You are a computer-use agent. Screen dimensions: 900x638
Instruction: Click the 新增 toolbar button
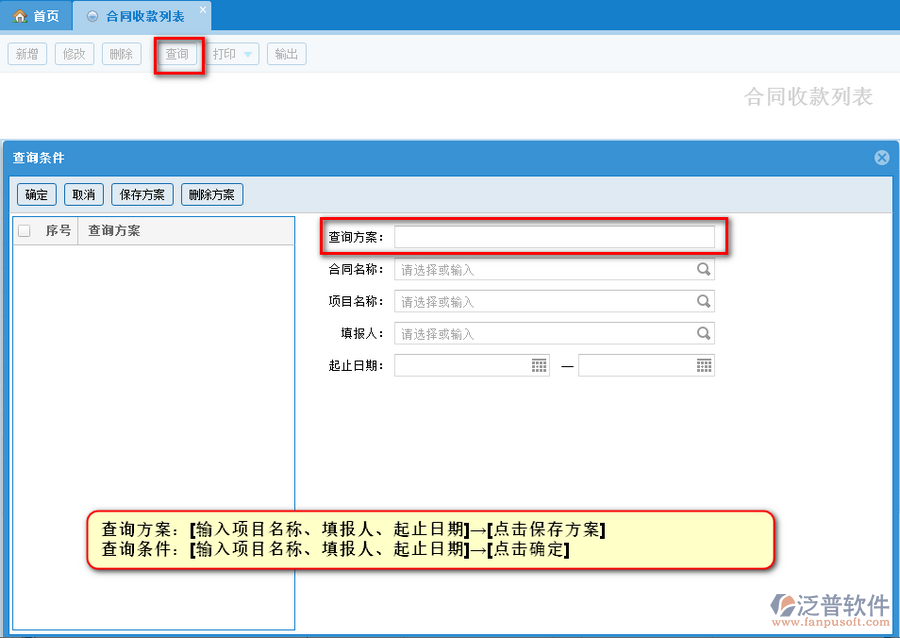tap(27, 54)
